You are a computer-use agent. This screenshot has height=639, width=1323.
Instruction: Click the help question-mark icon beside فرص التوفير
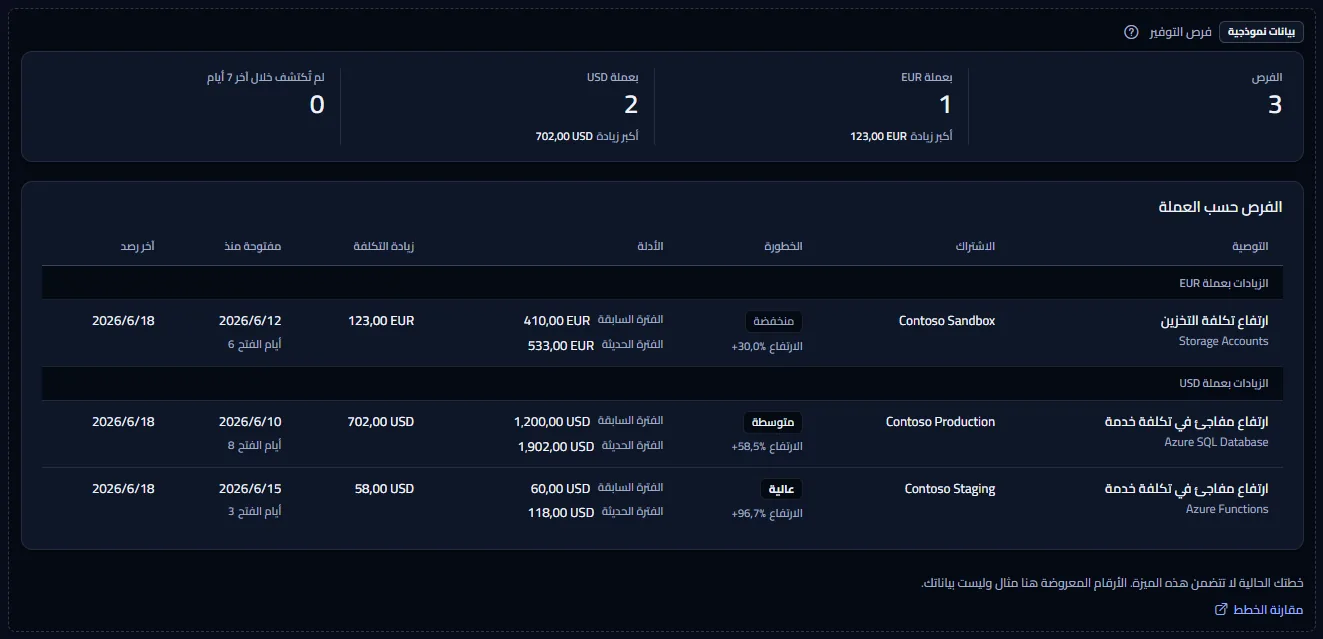[1131, 32]
